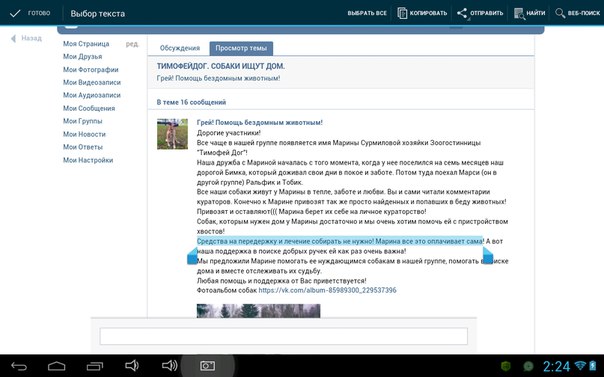604x377 pixels.
Task: Open Мои Друзья
Action: [x=82, y=56]
